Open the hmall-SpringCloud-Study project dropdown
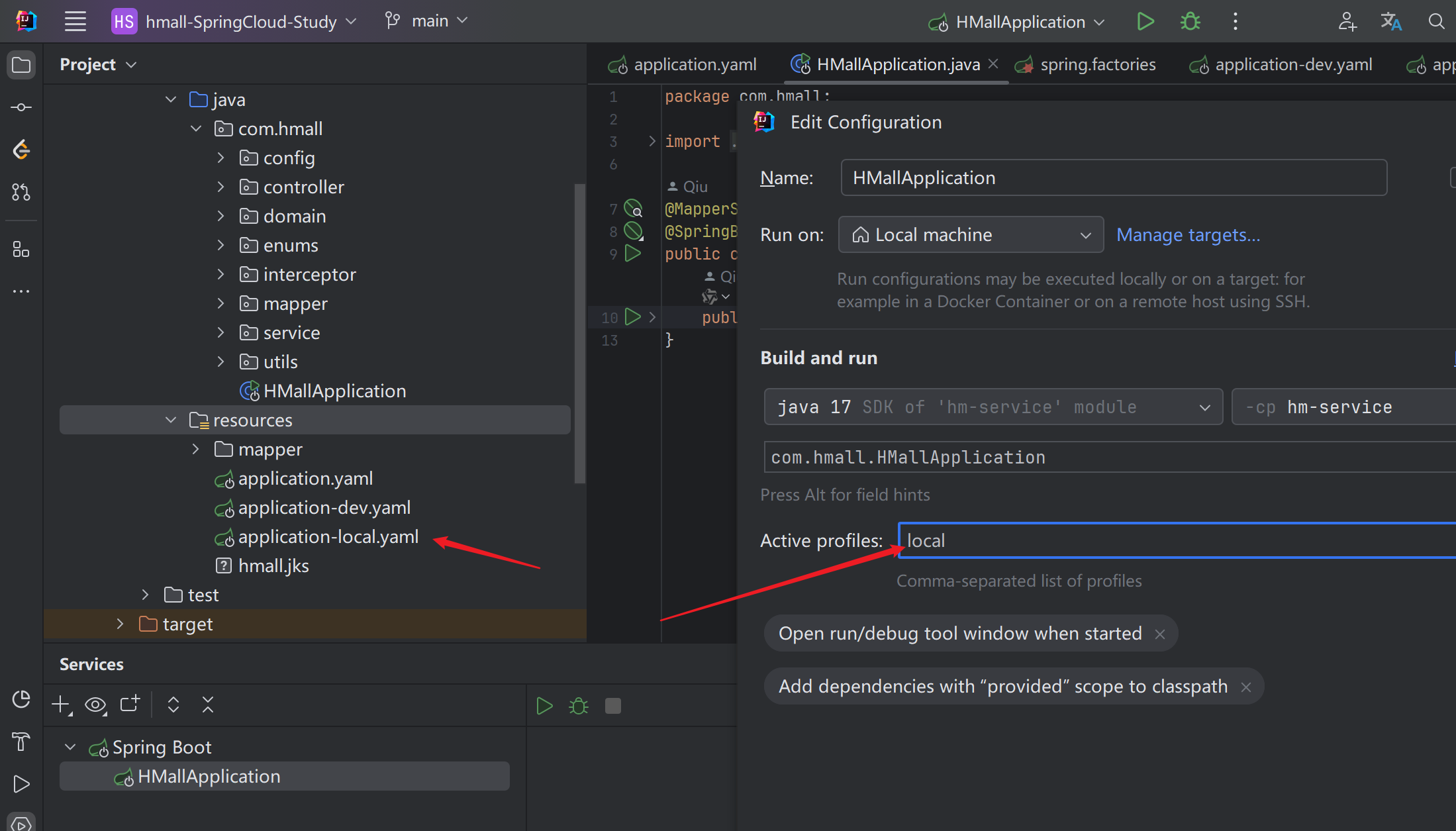 [234, 21]
